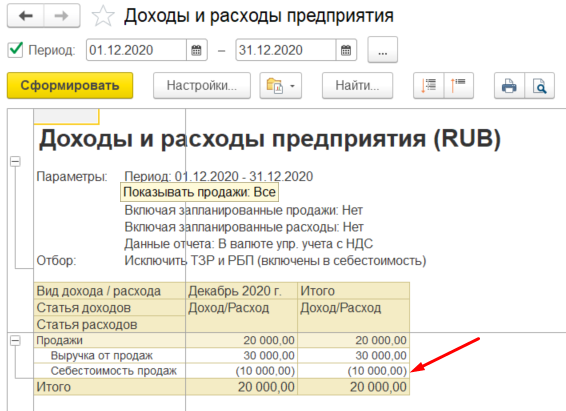566x411 pixels.
Task: Add report to favorites with star icon
Action: click(x=103, y=16)
